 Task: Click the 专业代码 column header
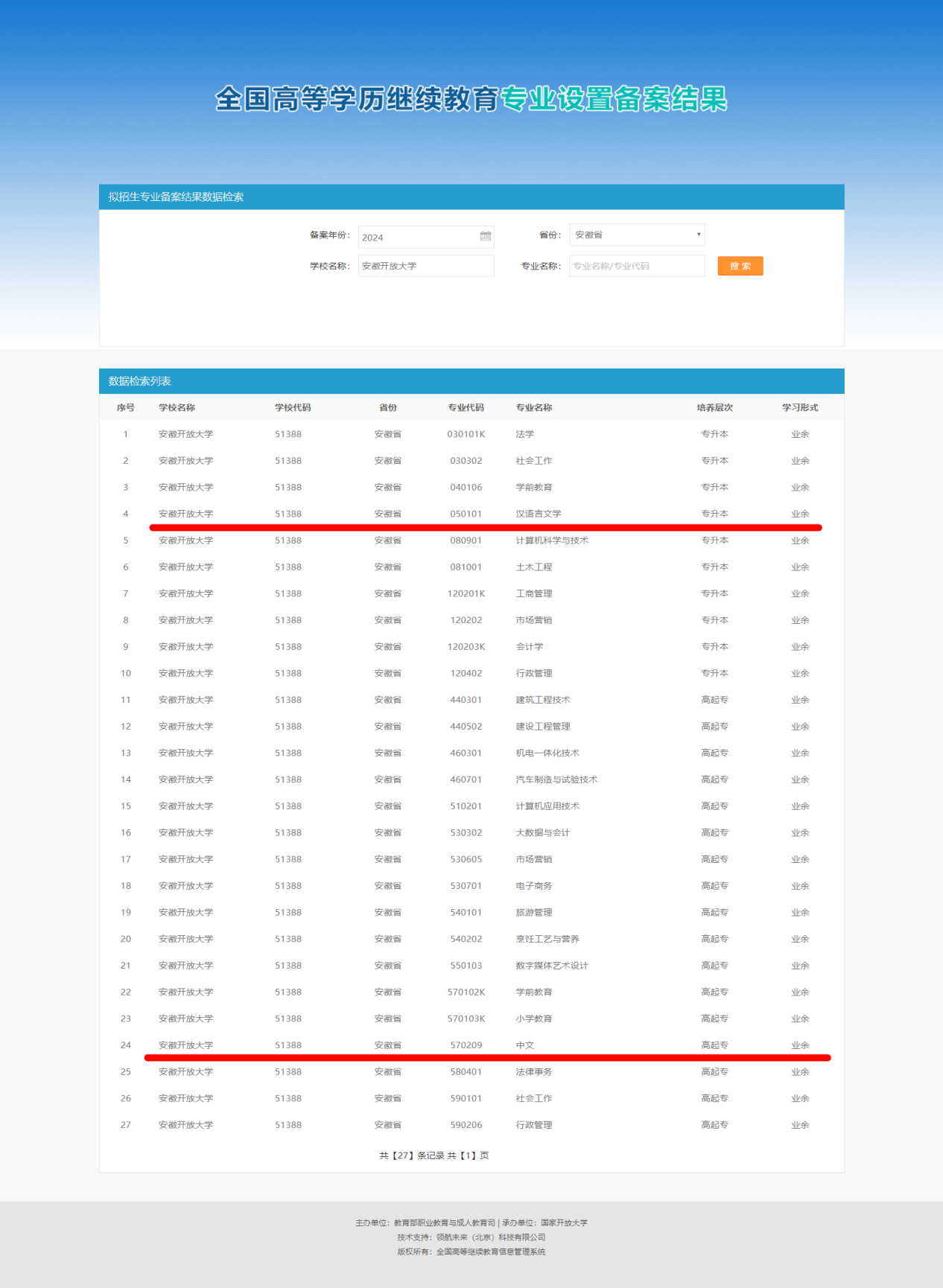(x=466, y=407)
